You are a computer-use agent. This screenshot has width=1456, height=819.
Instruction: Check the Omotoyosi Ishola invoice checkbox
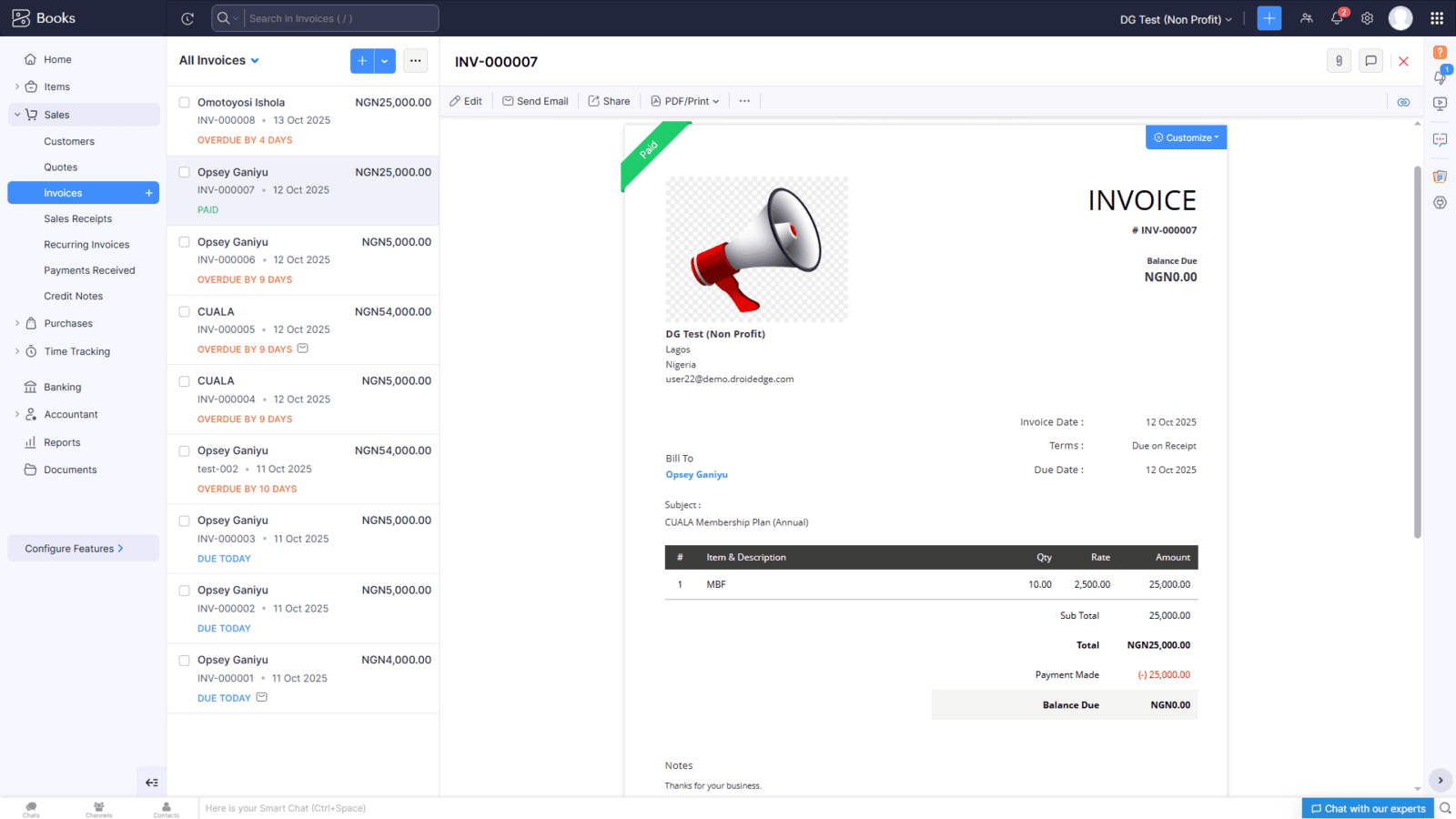point(184,103)
